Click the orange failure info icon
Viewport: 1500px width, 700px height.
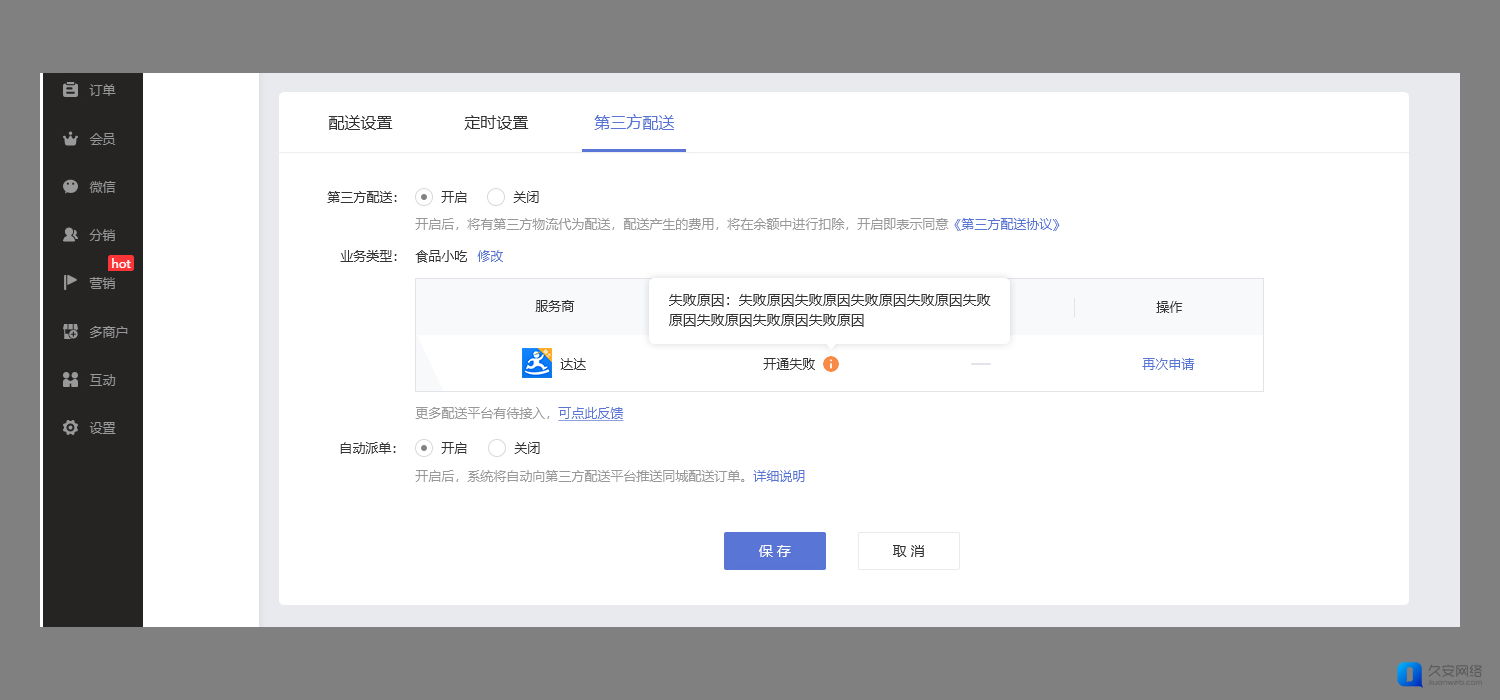coord(831,364)
